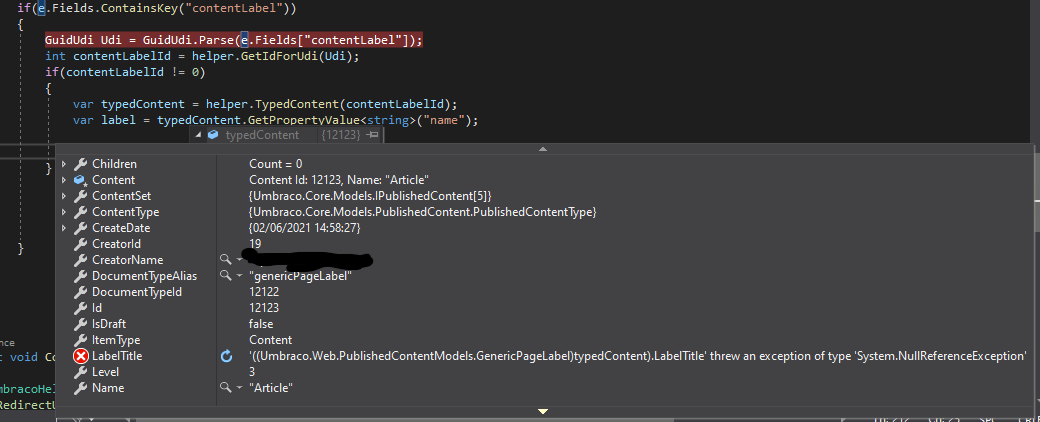
Task: Select the IsDraft value false
Action: 261,324
